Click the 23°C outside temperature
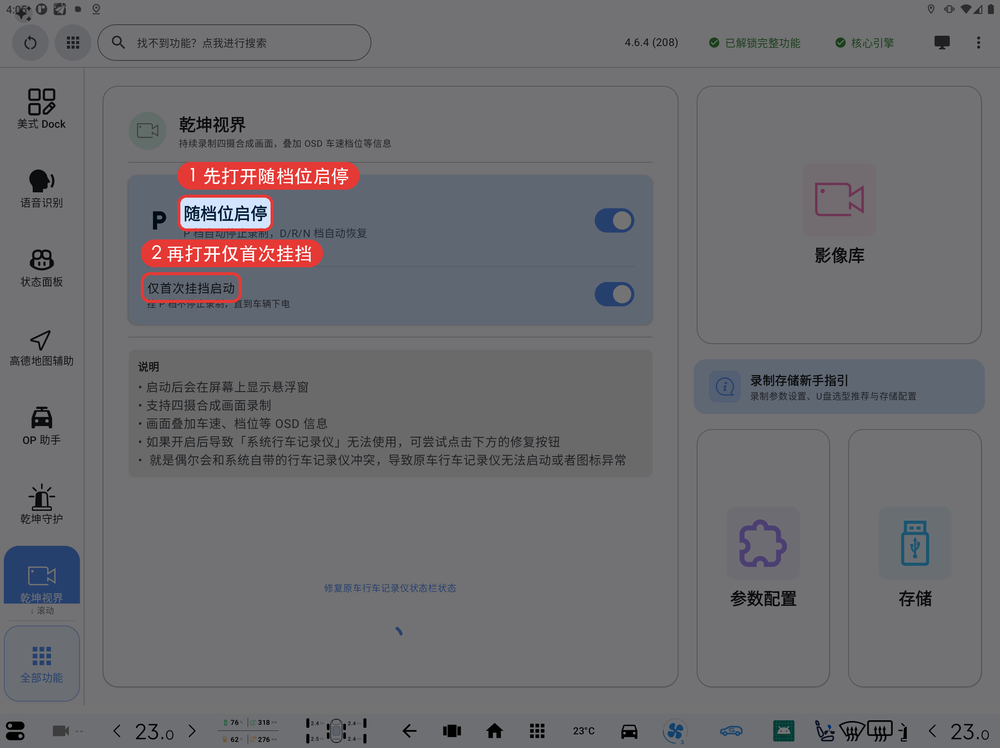1000x748 pixels. click(x=584, y=731)
